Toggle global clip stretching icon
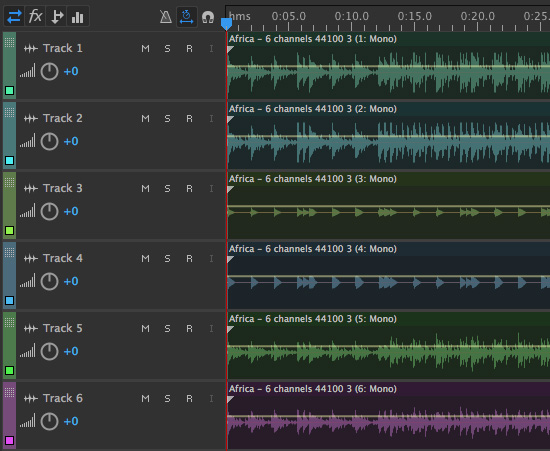 [x=186, y=16]
